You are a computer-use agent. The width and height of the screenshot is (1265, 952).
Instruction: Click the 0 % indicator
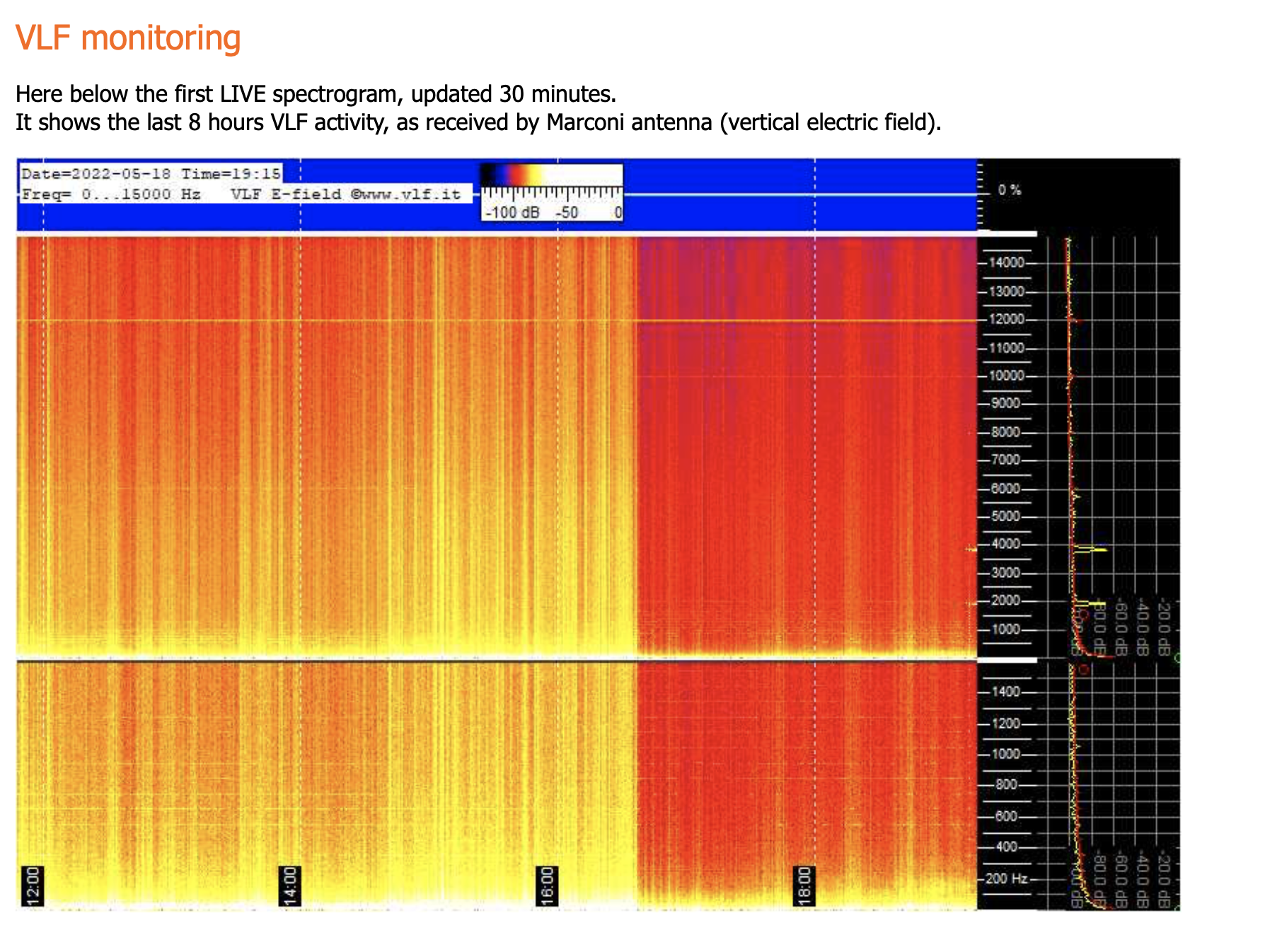[1010, 190]
